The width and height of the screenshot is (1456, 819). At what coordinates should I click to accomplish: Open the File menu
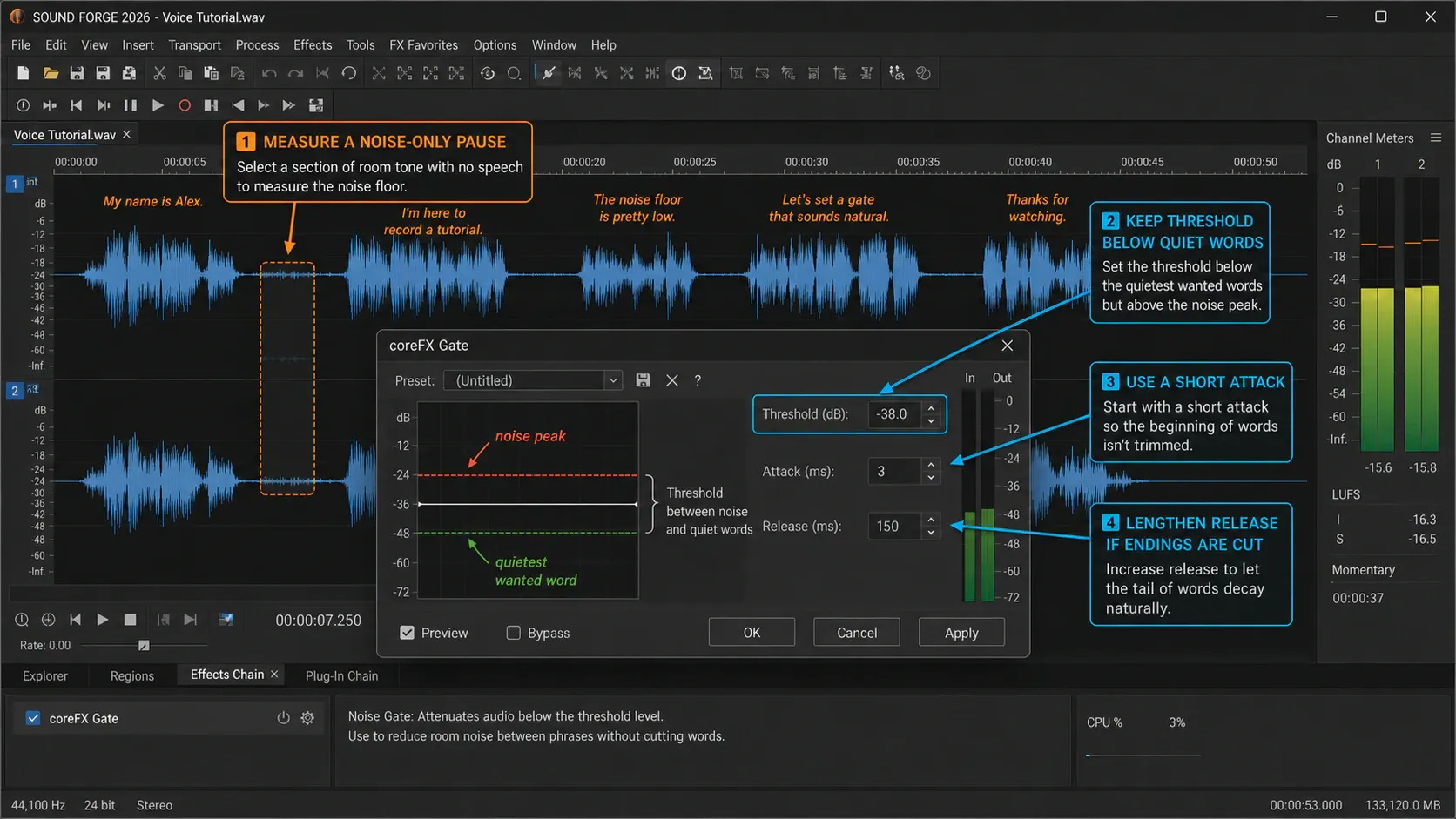coord(21,45)
